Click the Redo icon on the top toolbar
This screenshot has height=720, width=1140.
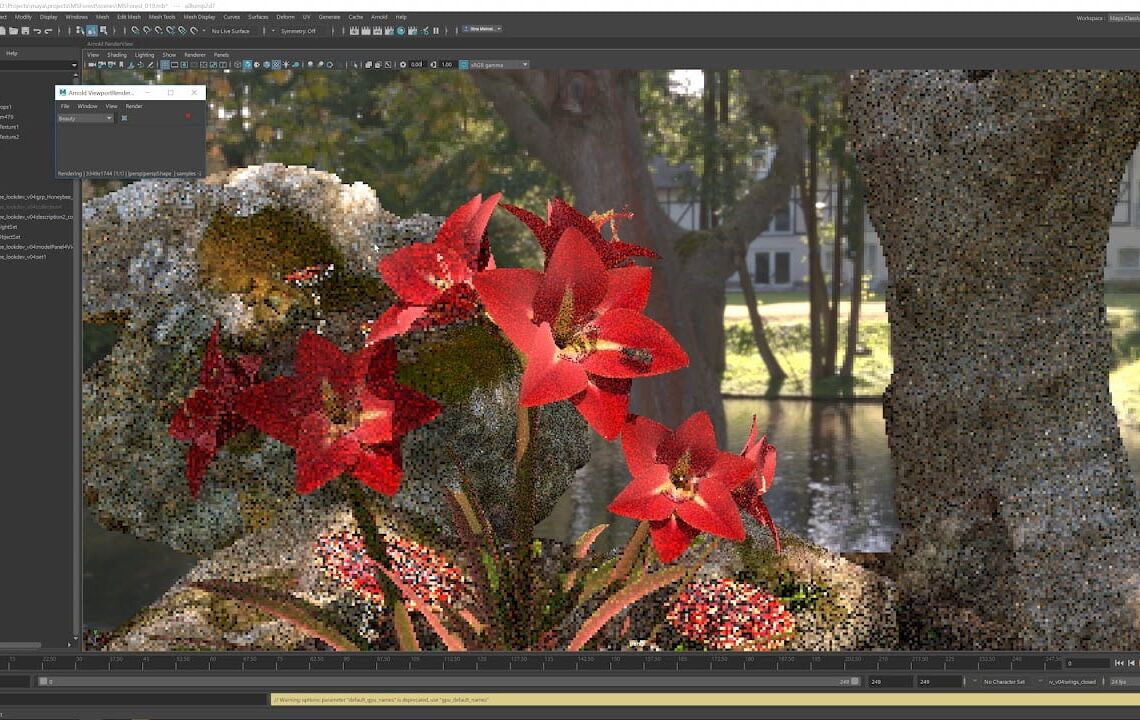coord(48,30)
